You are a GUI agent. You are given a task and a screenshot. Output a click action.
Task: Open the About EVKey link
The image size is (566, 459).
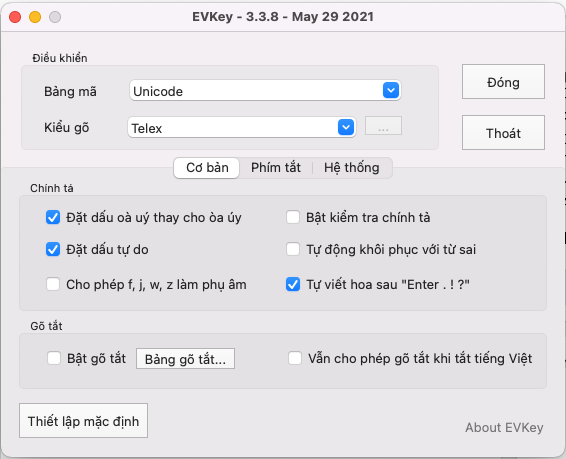tap(504, 428)
